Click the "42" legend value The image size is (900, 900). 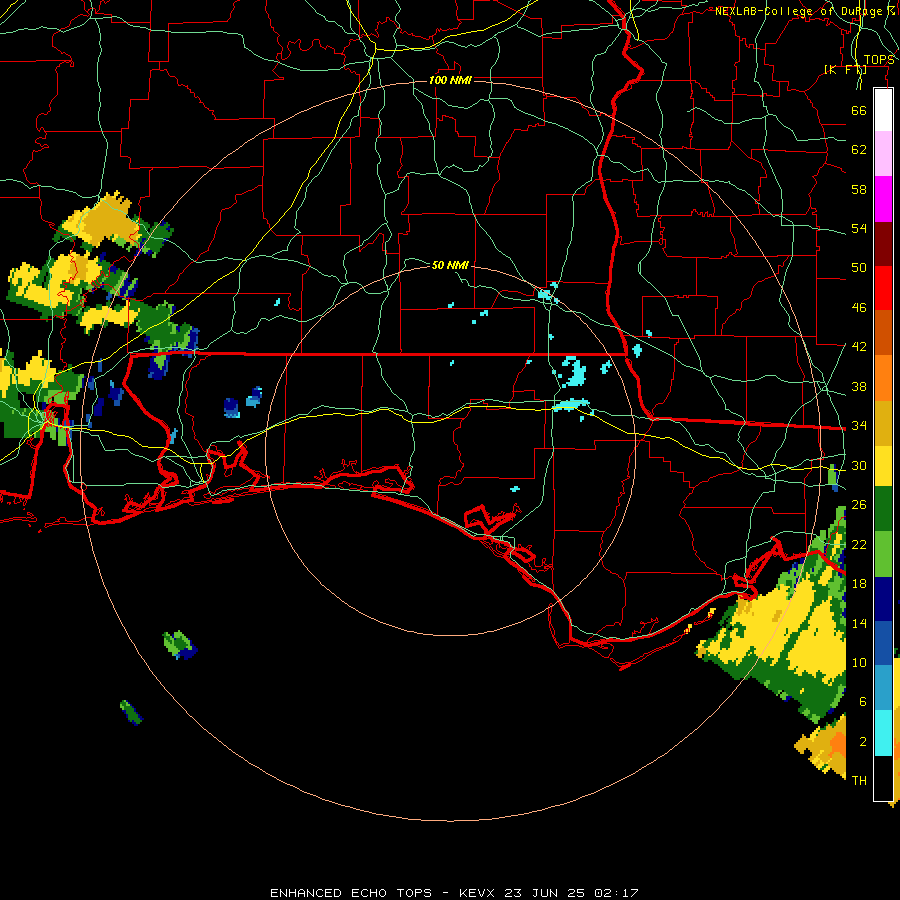click(x=859, y=347)
